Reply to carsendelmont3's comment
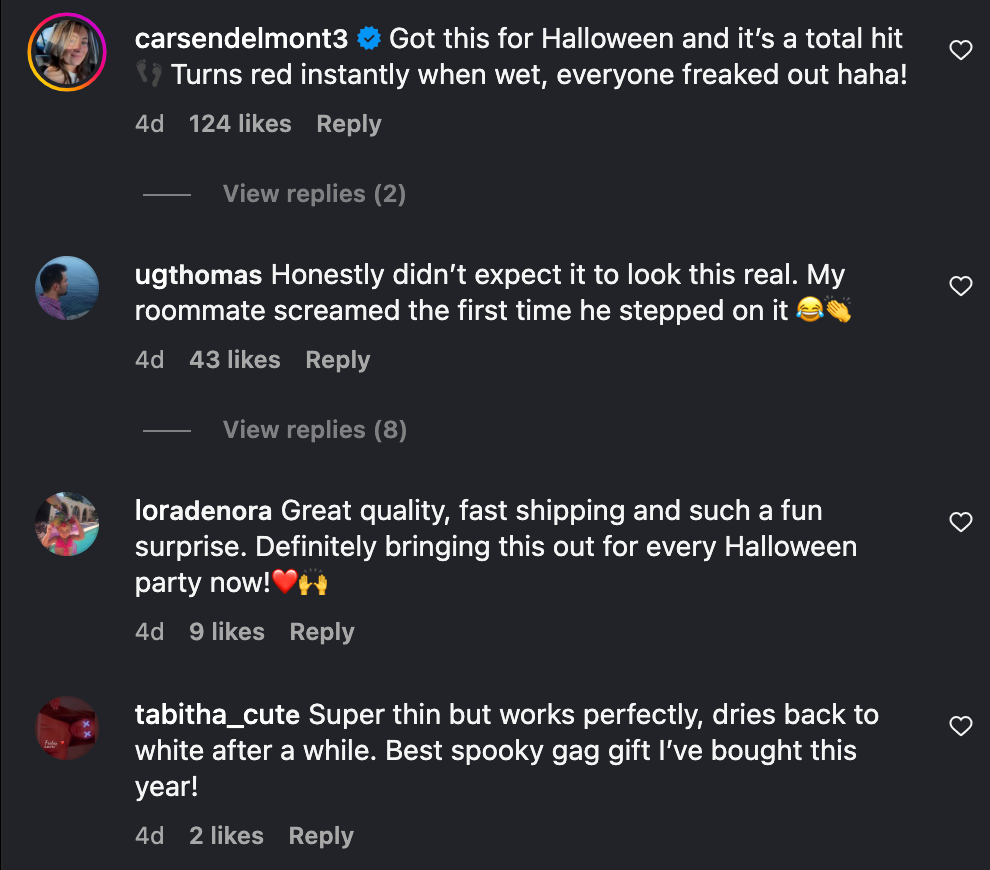 [x=348, y=124]
